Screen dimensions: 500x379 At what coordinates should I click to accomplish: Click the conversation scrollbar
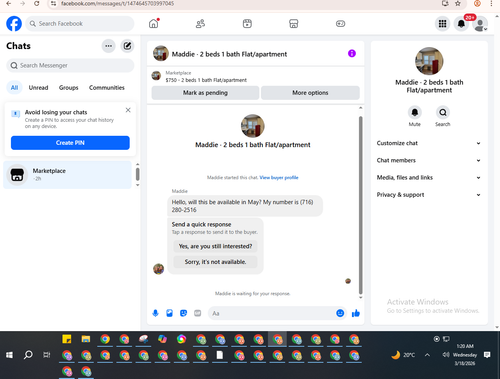pos(360,205)
